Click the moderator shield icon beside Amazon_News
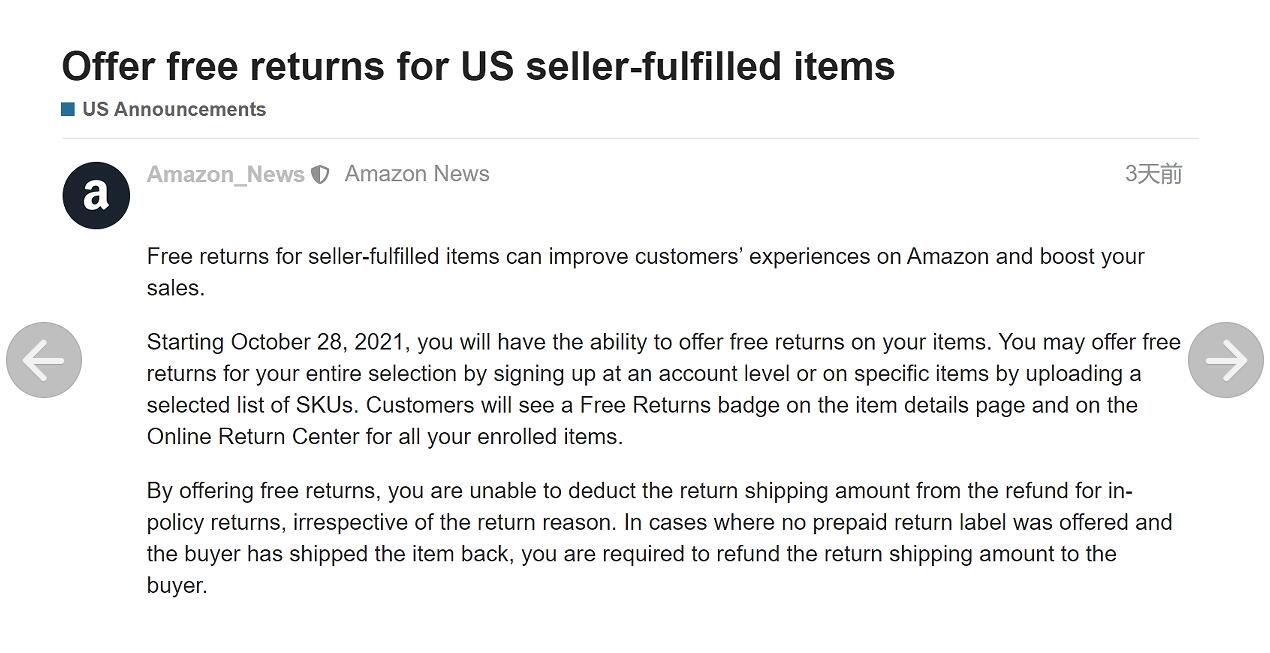 (320, 175)
